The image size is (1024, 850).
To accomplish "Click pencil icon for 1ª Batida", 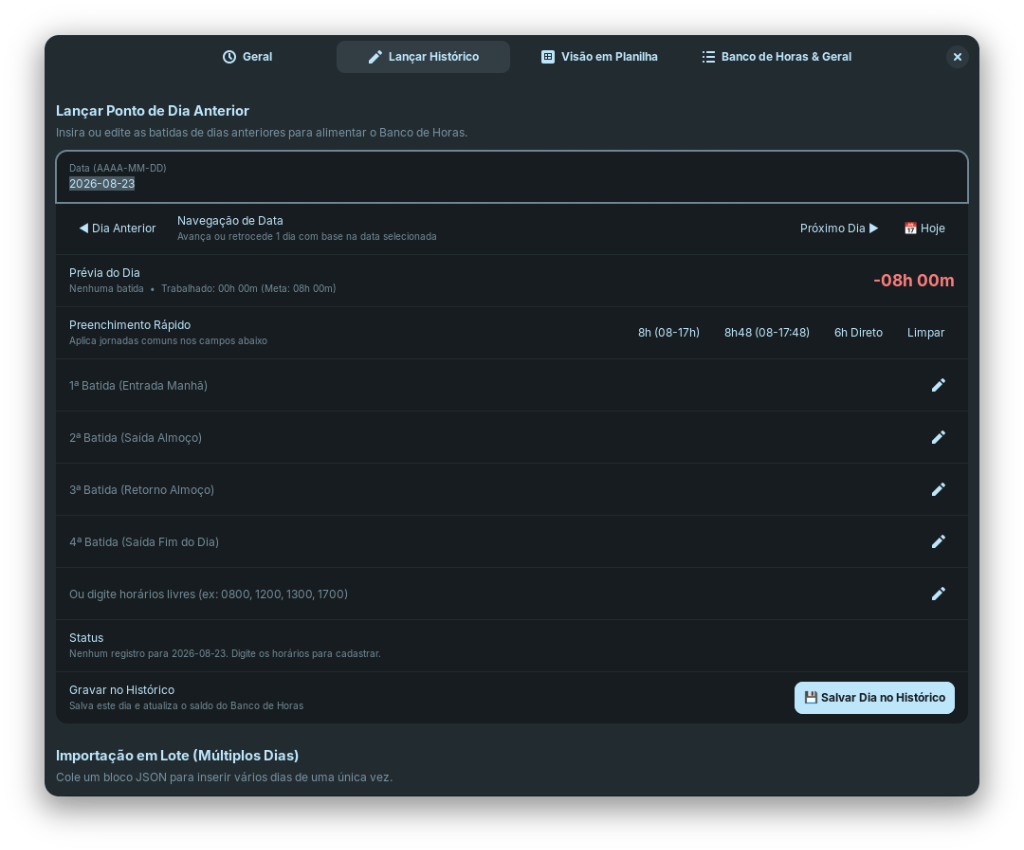I will [x=938, y=385].
